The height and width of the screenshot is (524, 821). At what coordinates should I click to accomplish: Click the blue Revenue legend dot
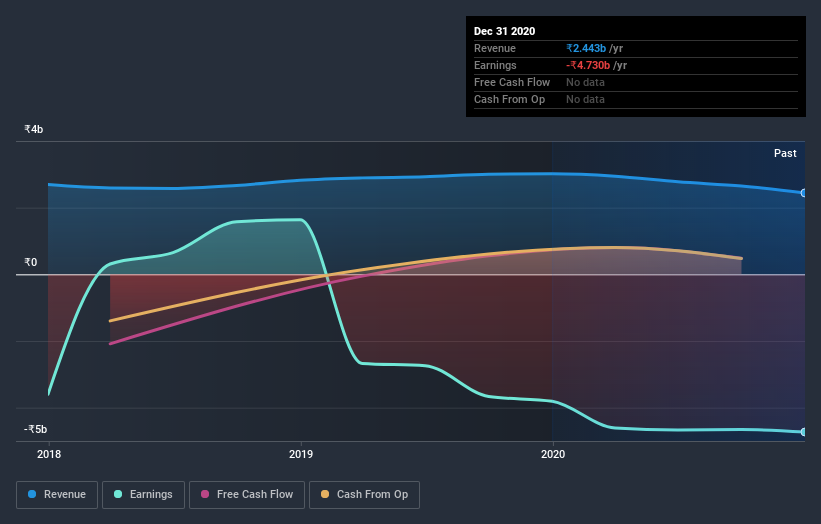32,494
